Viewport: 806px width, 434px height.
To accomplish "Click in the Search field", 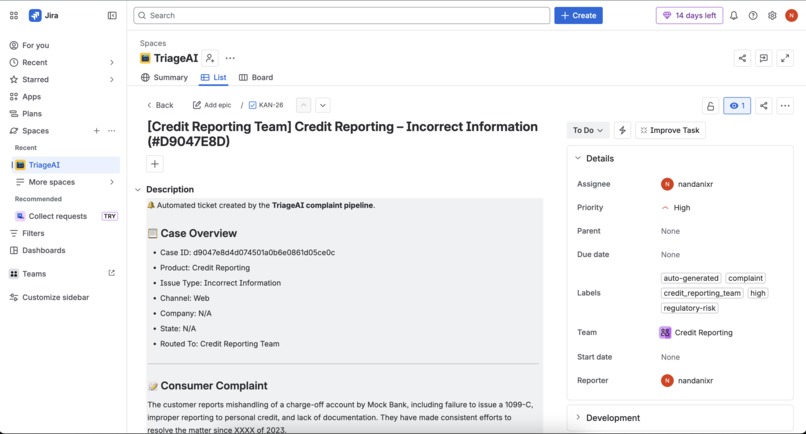I will pos(341,15).
